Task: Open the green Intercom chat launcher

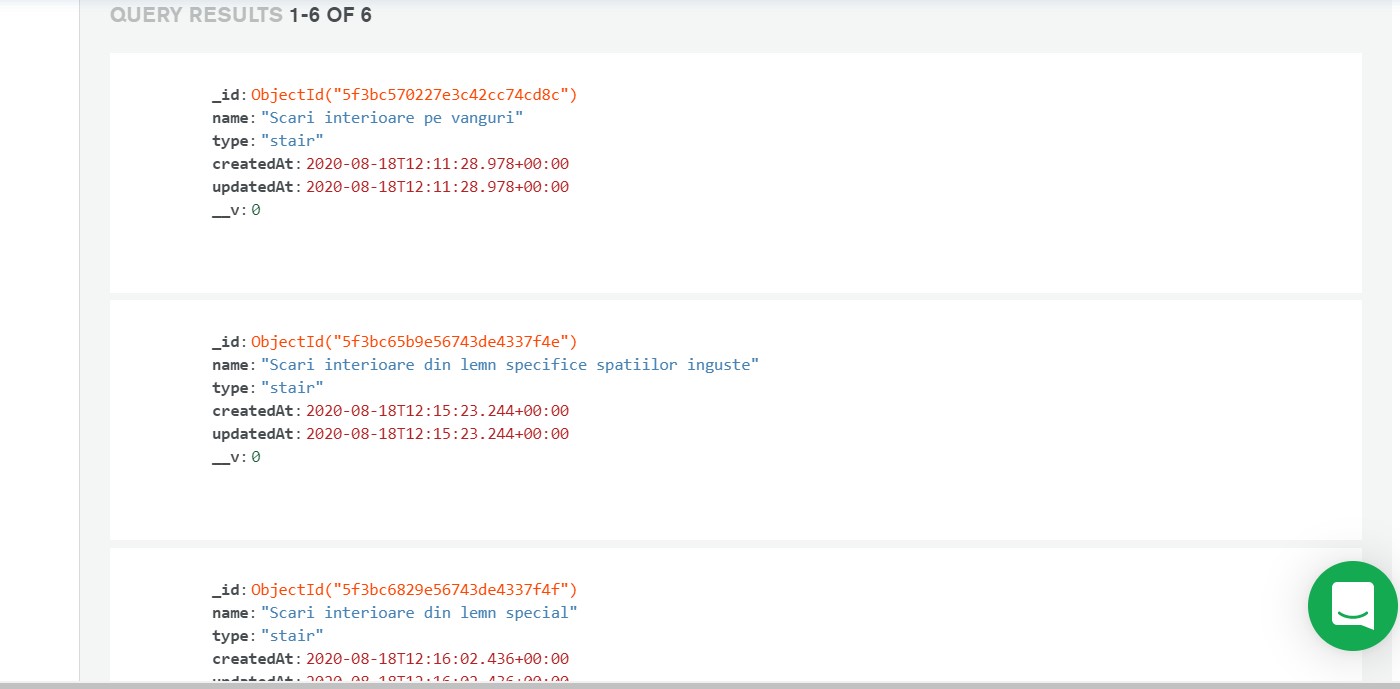Action: (1352, 606)
